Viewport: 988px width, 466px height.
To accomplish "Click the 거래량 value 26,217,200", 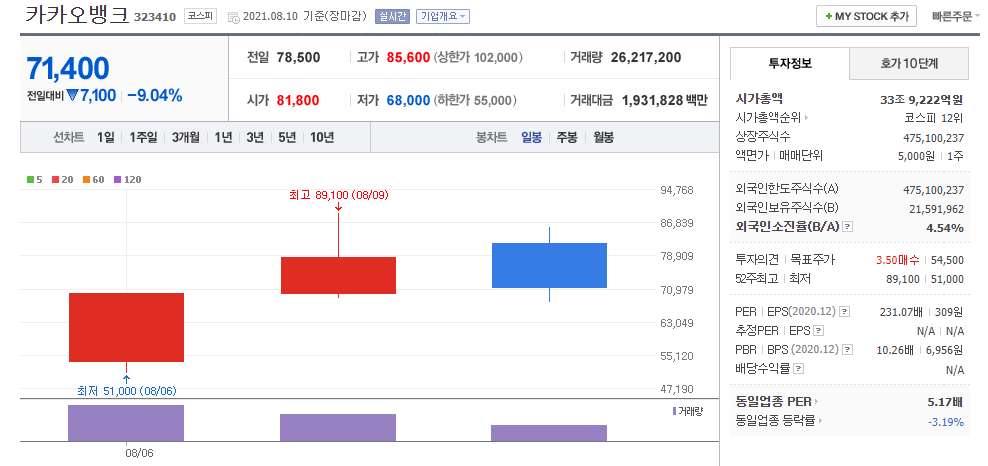I will (646, 57).
